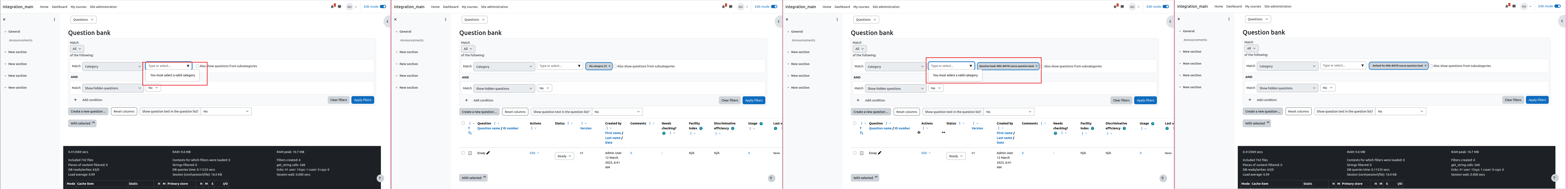1568x189 pixels.
Task: Toggle Edit mode switch in the second screenshot
Action: [774, 7]
